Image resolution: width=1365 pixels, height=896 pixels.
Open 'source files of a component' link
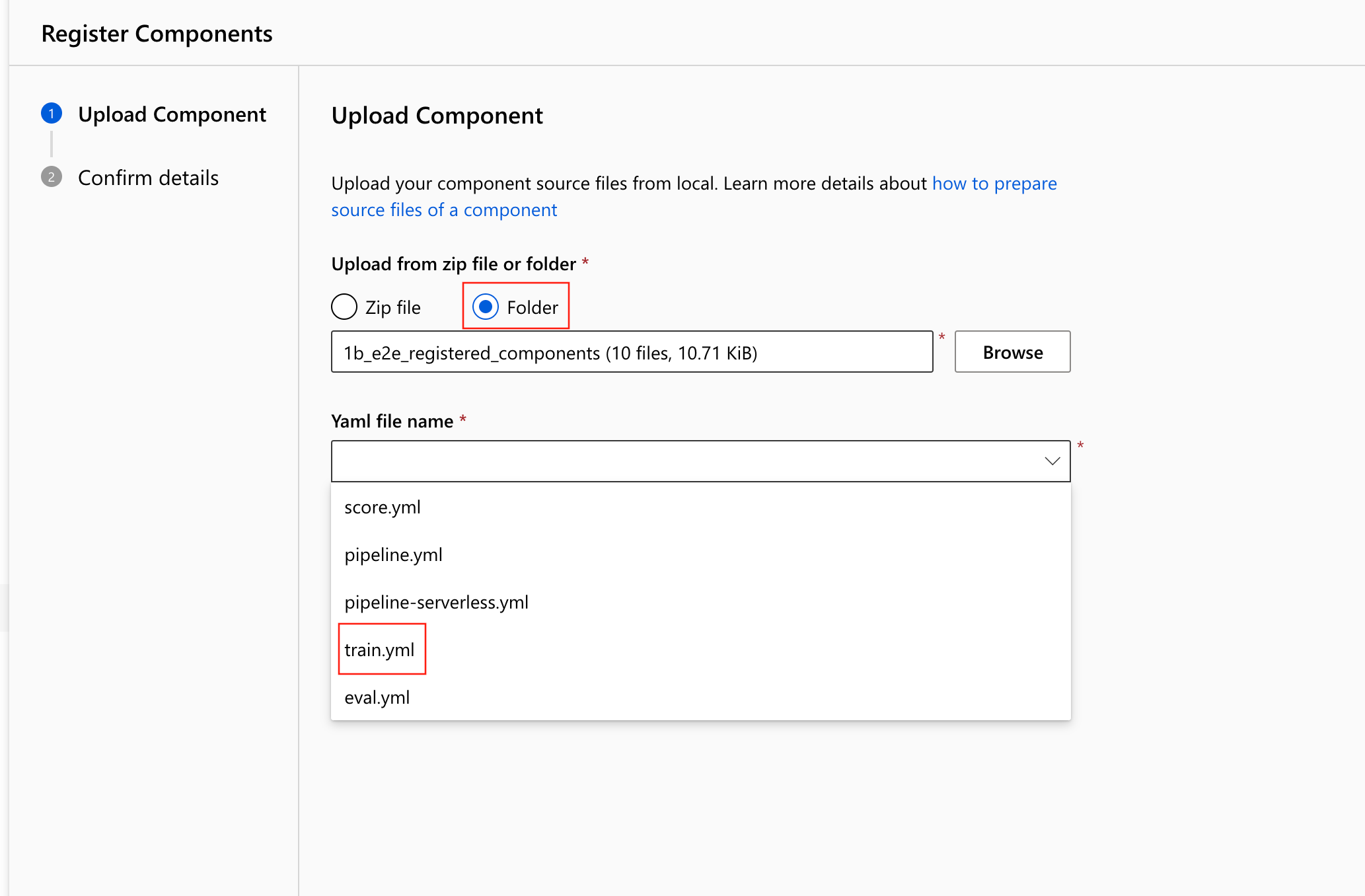pos(444,210)
